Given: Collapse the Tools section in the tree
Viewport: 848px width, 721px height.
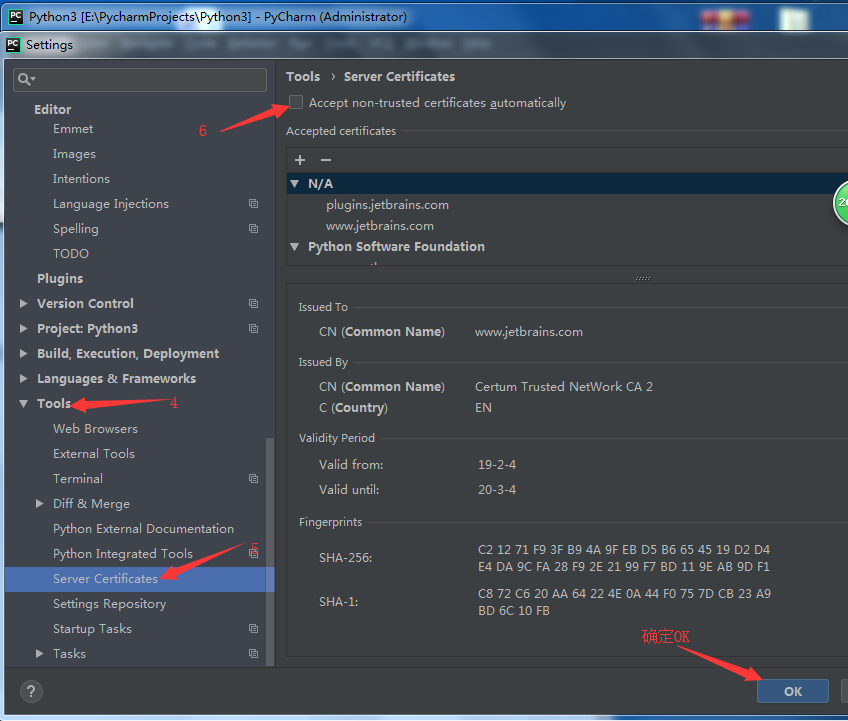Looking at the screenshot, I should point(24,403).
